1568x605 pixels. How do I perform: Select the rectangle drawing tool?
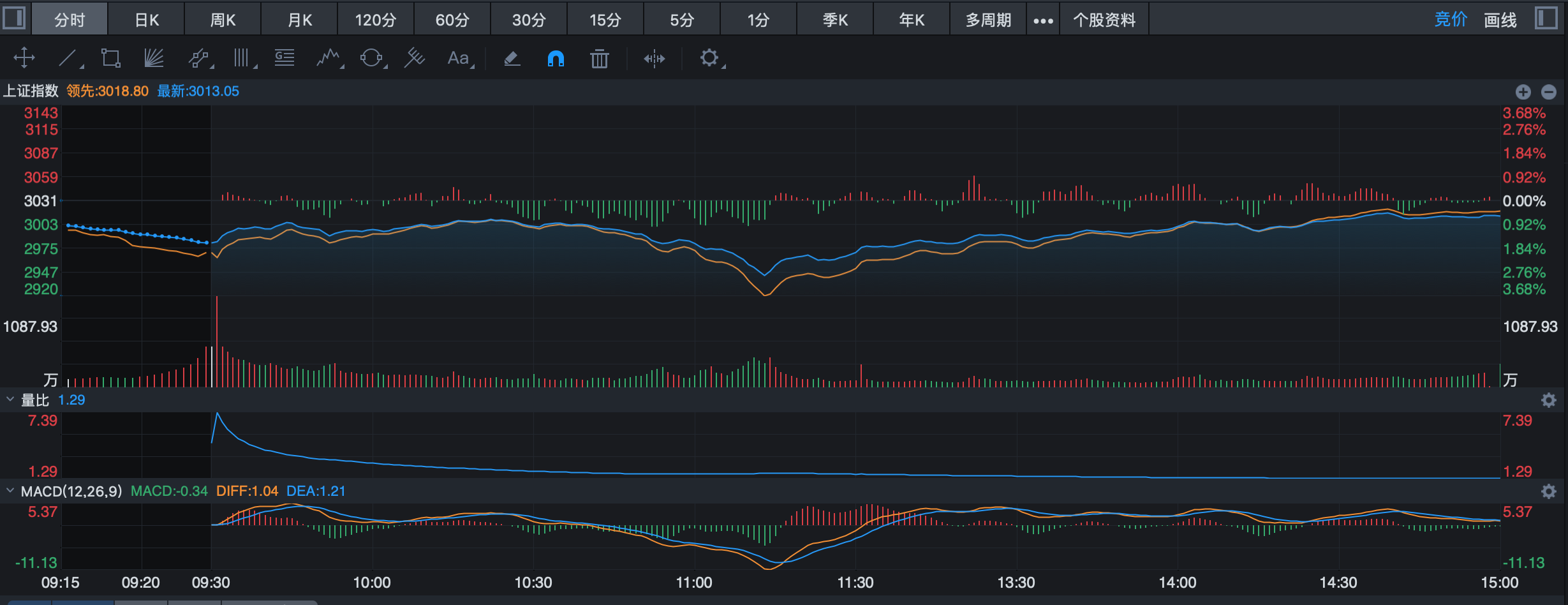click(111, 58)
